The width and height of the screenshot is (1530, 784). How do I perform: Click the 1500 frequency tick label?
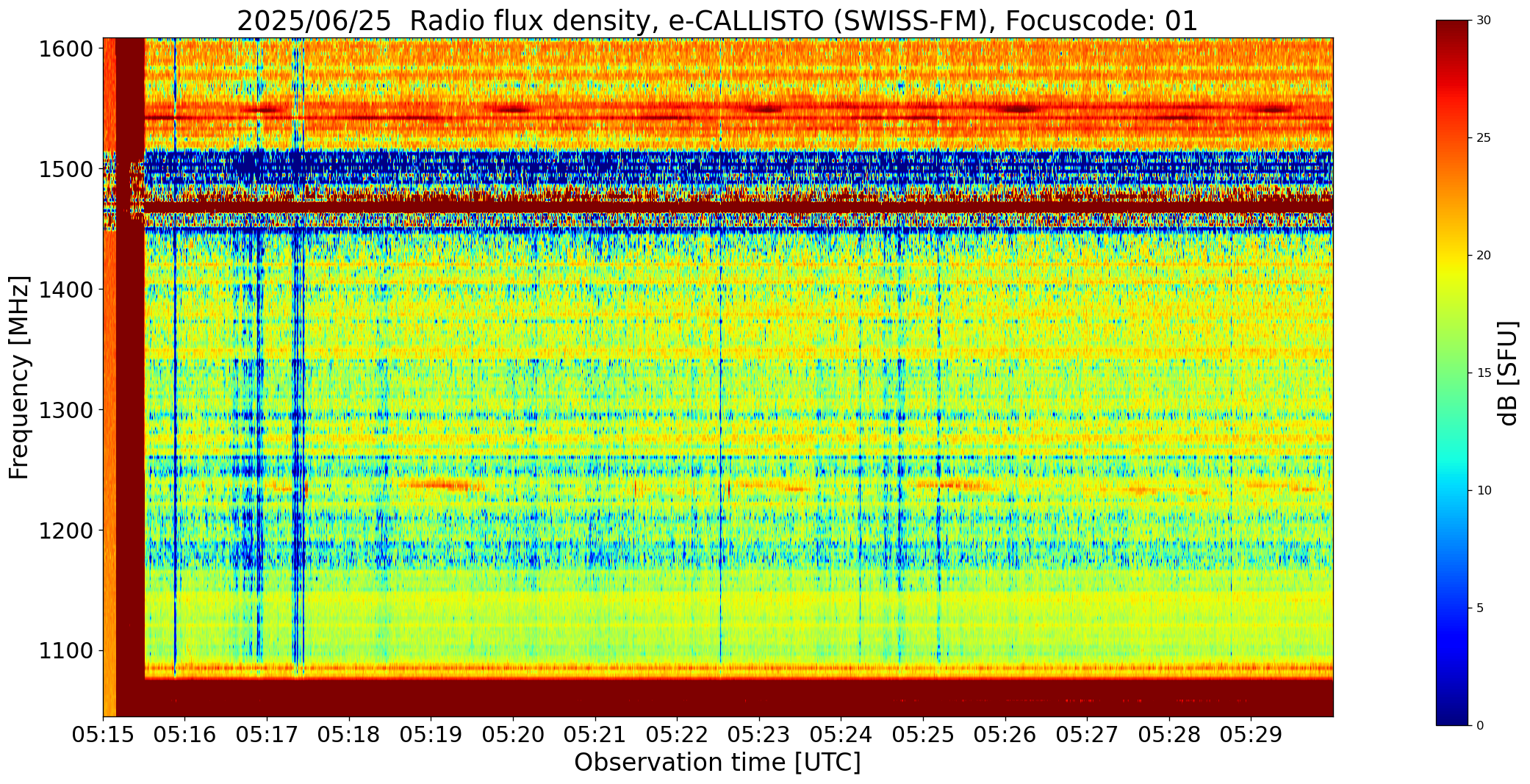click(x=66, y=170)
